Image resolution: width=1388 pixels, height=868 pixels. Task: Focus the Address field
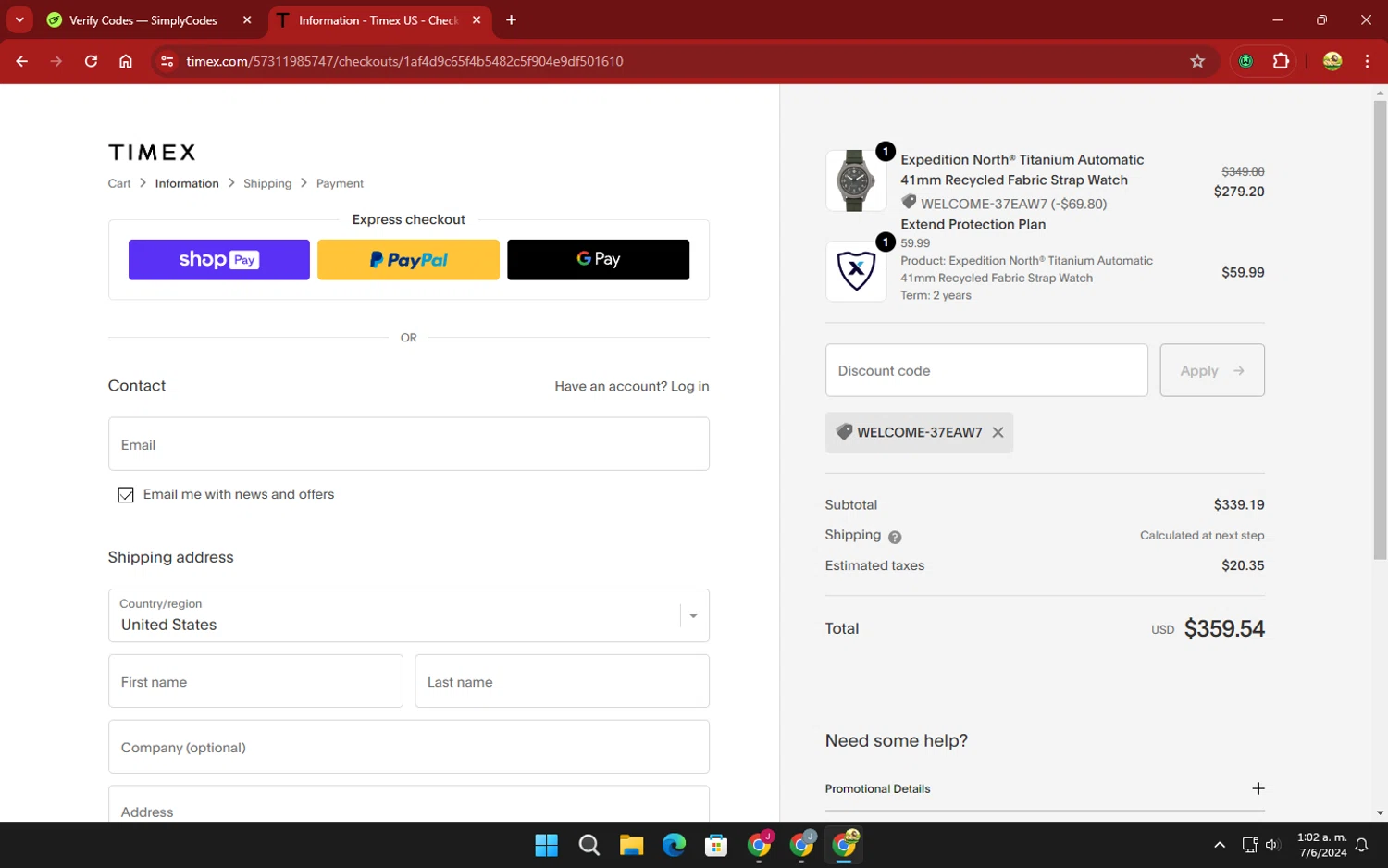408,804
